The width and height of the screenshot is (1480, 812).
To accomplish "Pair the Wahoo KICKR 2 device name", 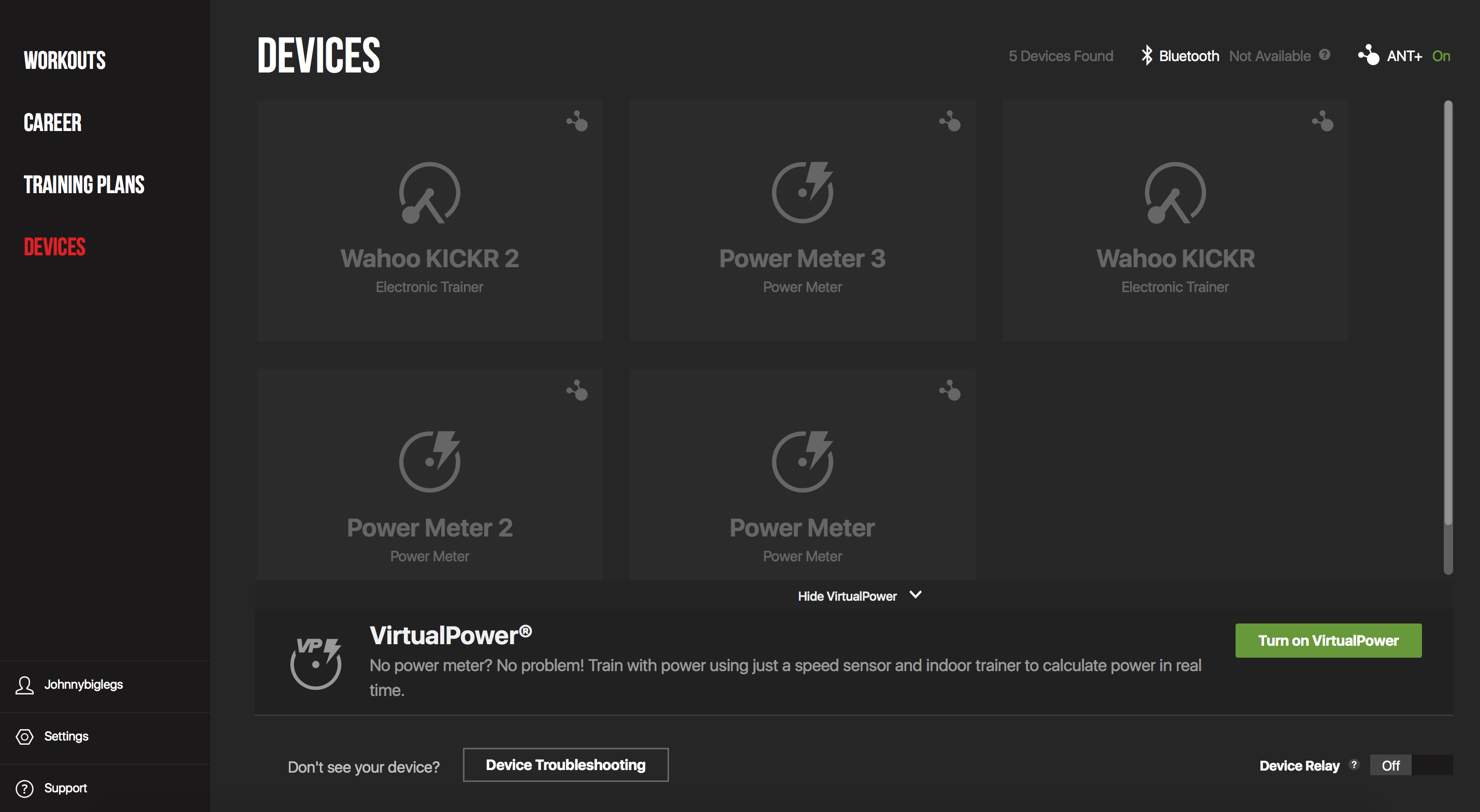I will coord(430,258).
